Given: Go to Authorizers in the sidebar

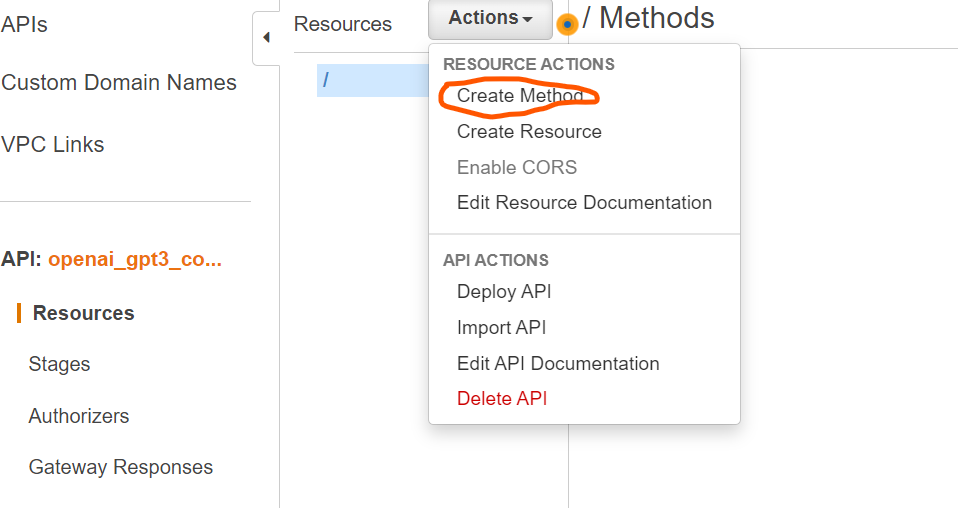Looking at the screenshot, I should [x=79, y=416].
